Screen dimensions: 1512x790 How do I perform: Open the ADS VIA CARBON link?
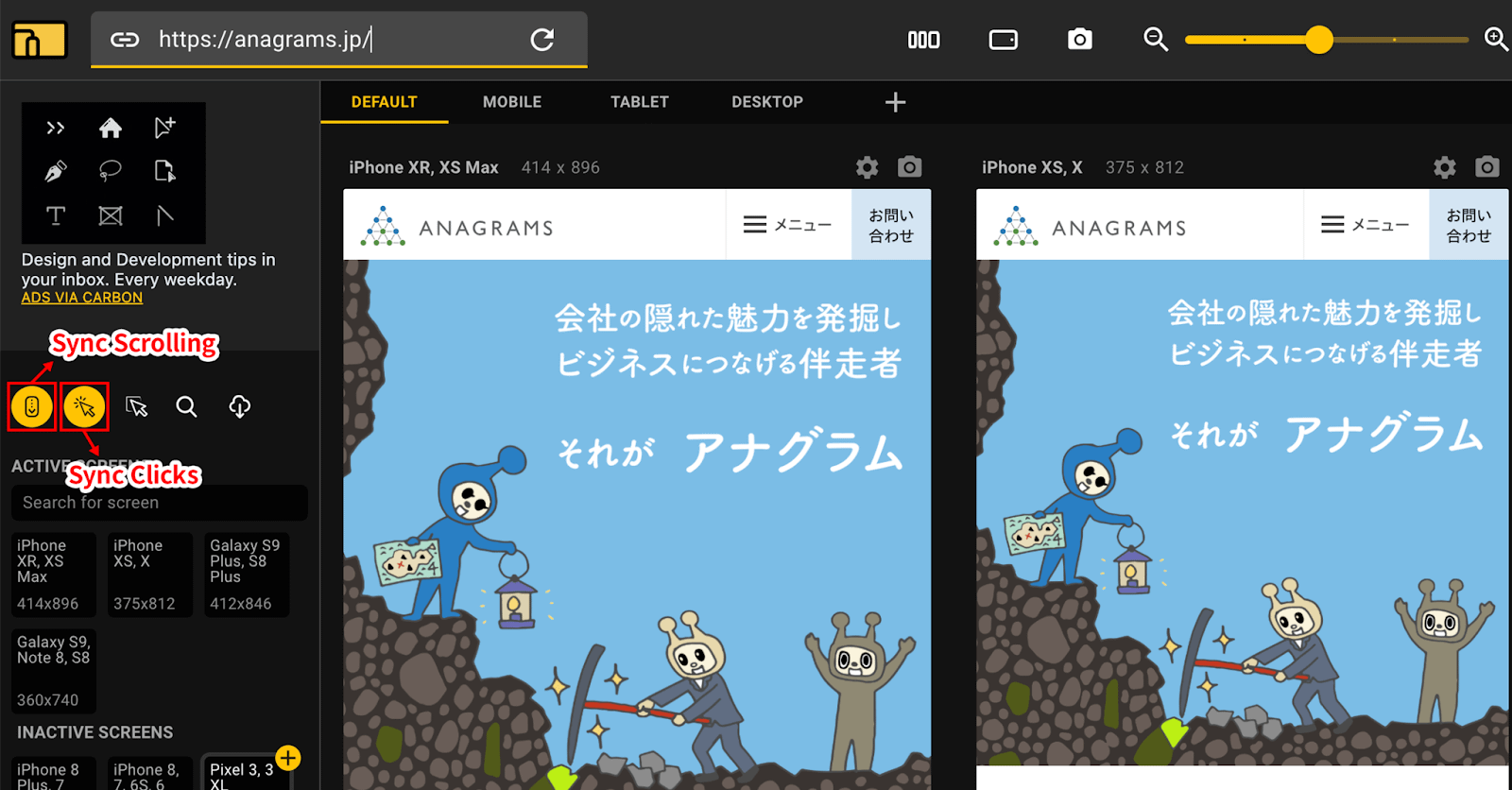82,298
